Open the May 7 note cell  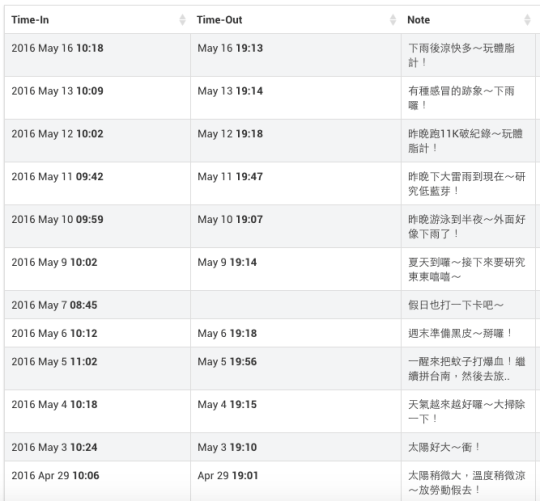468,305
